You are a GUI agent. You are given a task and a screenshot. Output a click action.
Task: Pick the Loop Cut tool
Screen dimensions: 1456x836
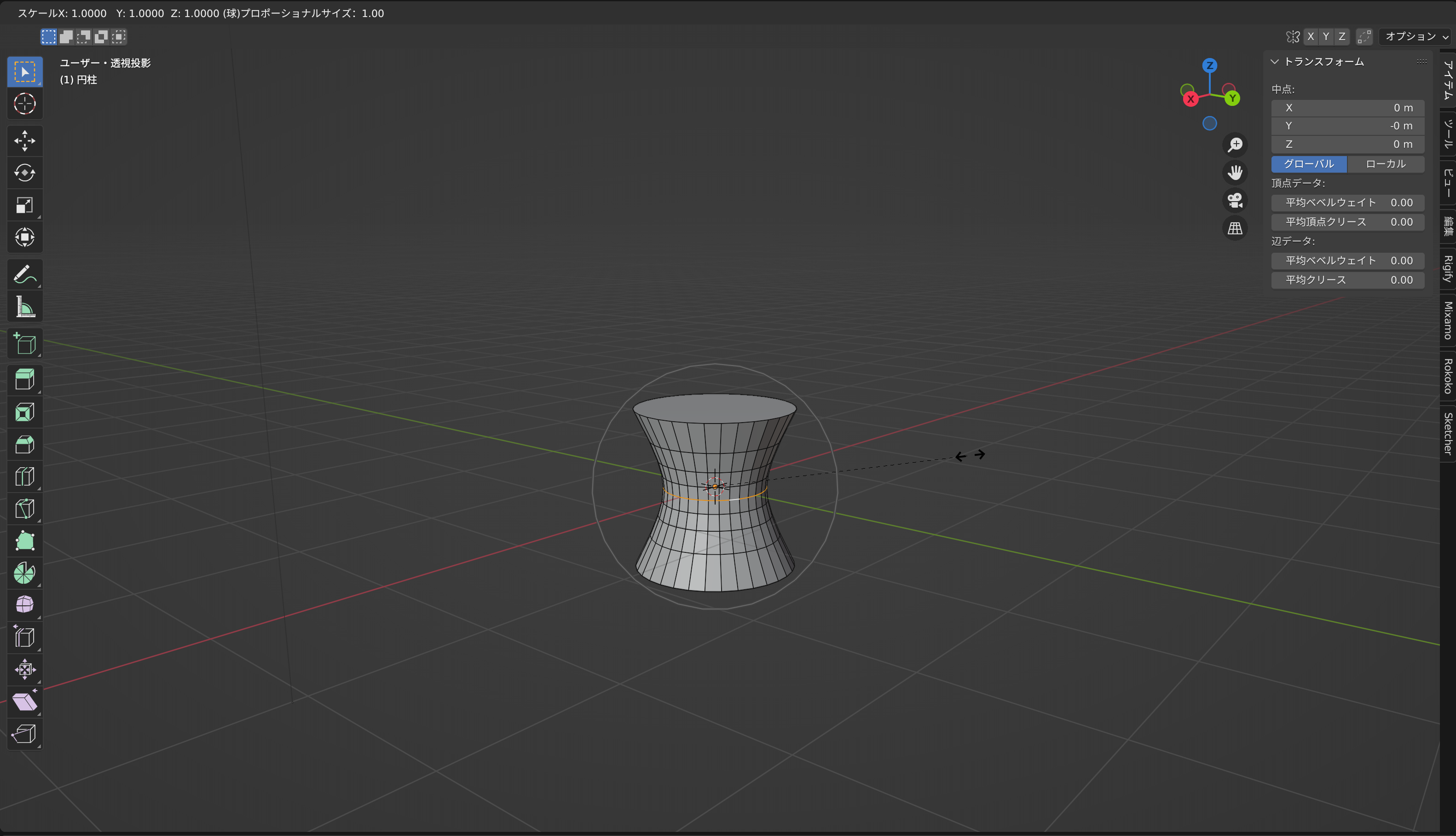(x=25, y=476)
